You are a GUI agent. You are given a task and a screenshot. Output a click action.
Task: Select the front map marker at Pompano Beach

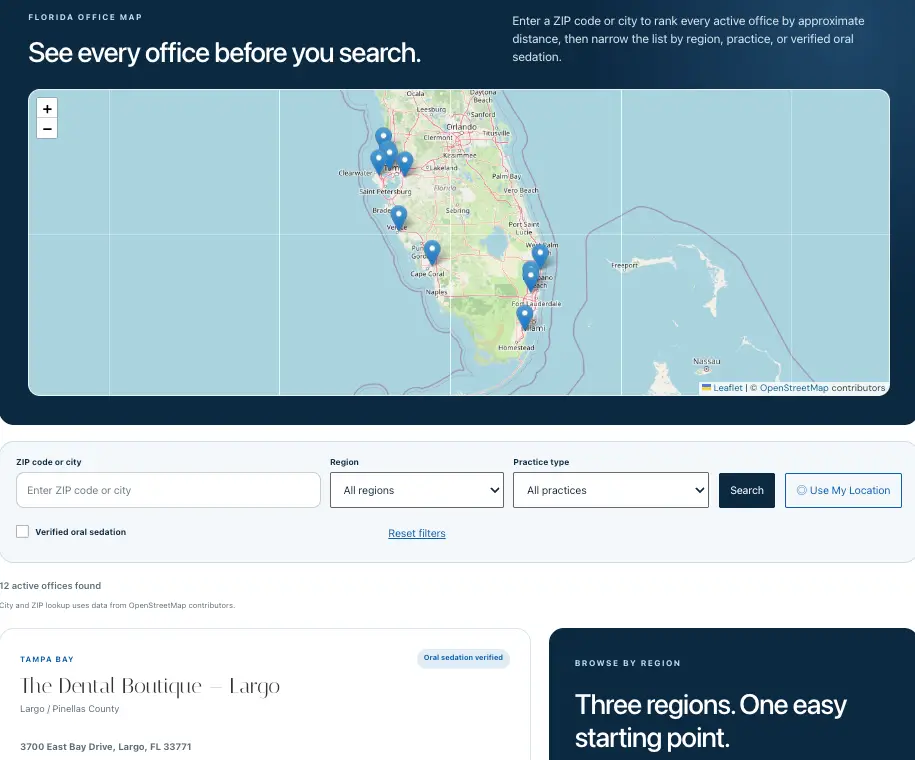coord(531,280)
